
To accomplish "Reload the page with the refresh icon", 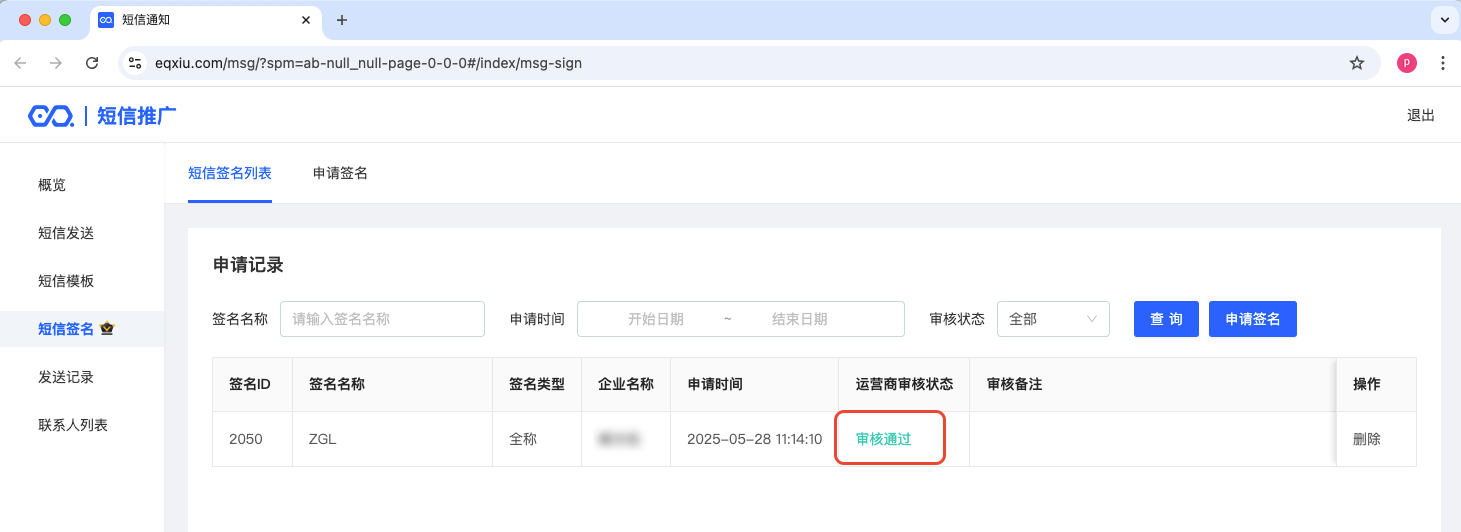I will pyautogui.click(x=92, y=63).
